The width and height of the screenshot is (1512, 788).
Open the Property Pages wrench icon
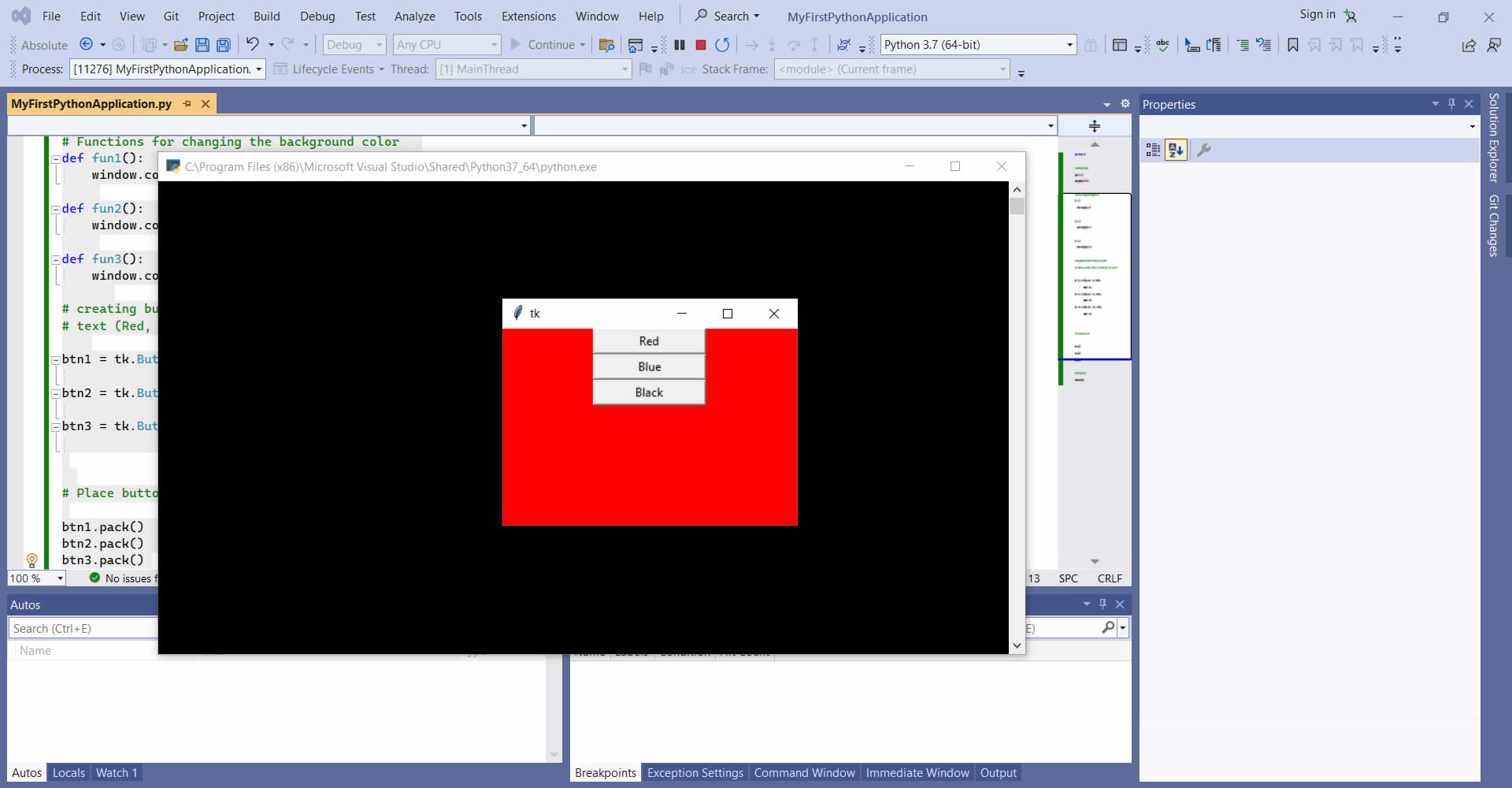pos(1203,150)
